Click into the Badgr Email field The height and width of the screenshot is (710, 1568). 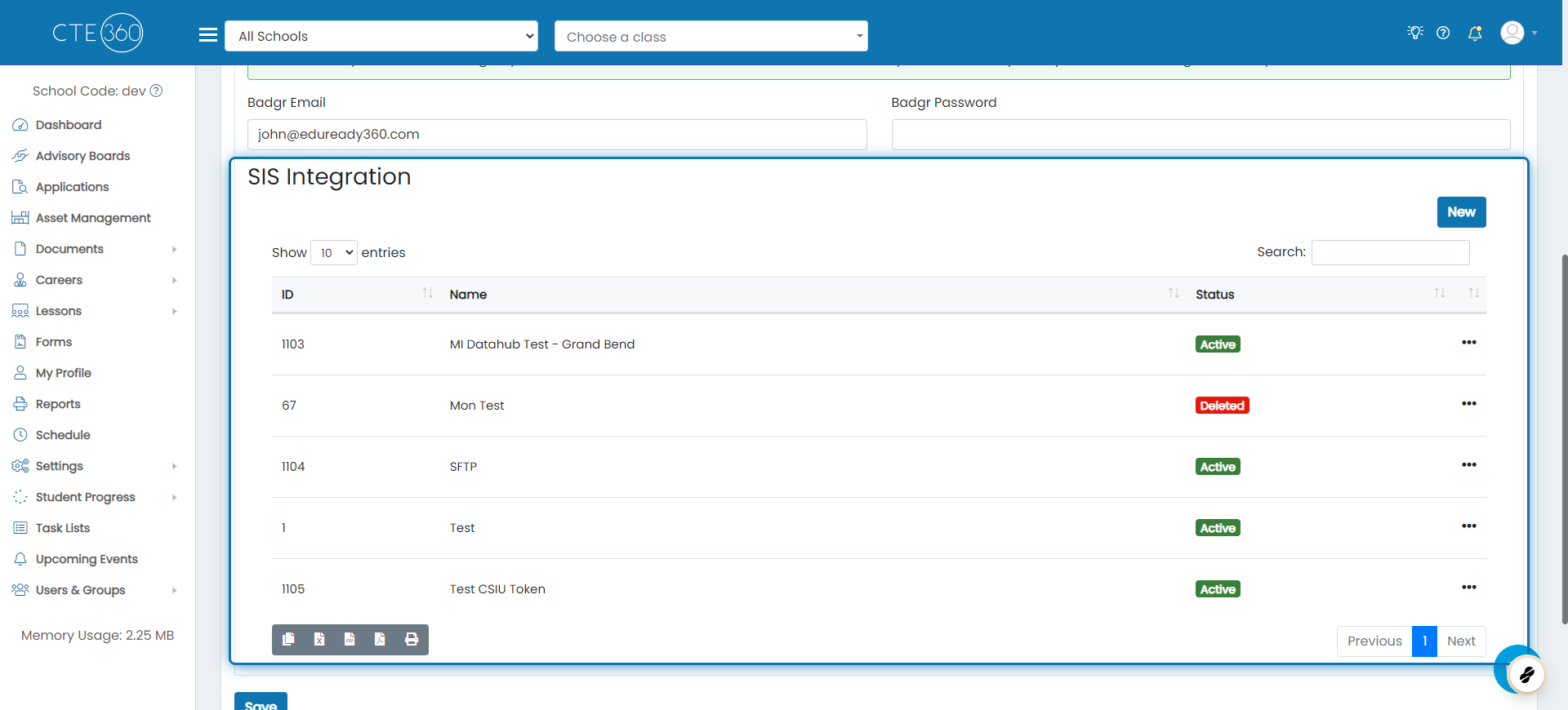coord(557,135)
